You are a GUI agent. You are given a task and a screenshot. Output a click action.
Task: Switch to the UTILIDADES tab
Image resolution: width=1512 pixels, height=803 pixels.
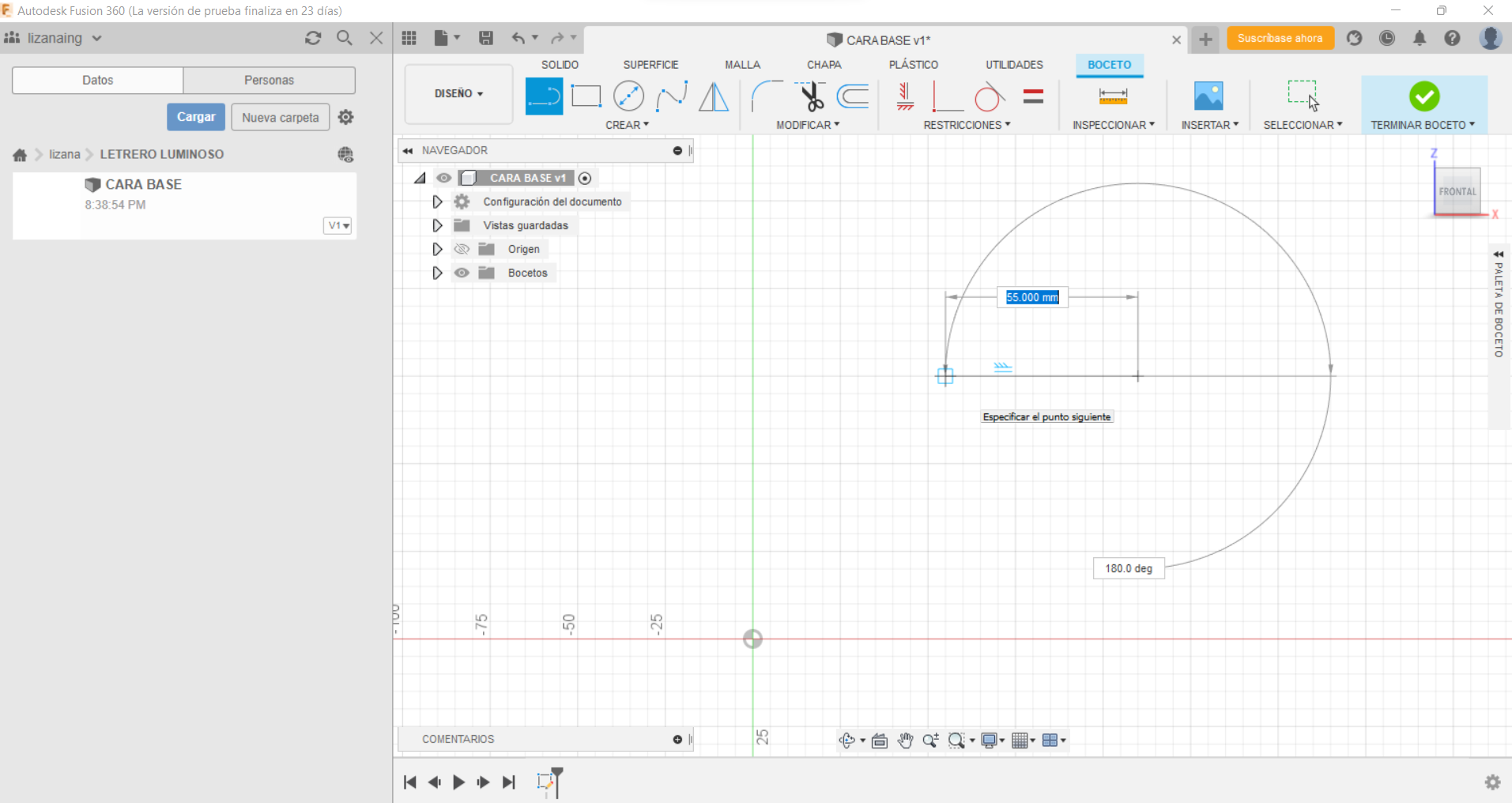point(1014,65)
